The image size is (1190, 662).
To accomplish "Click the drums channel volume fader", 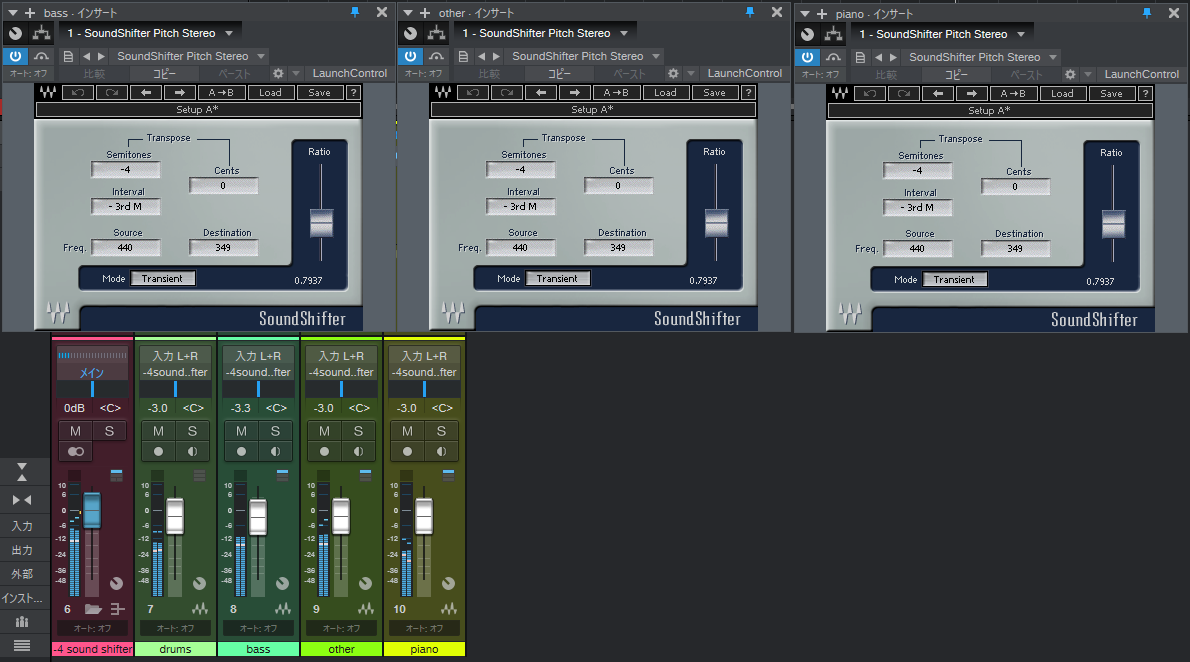I will coord(175,516).
